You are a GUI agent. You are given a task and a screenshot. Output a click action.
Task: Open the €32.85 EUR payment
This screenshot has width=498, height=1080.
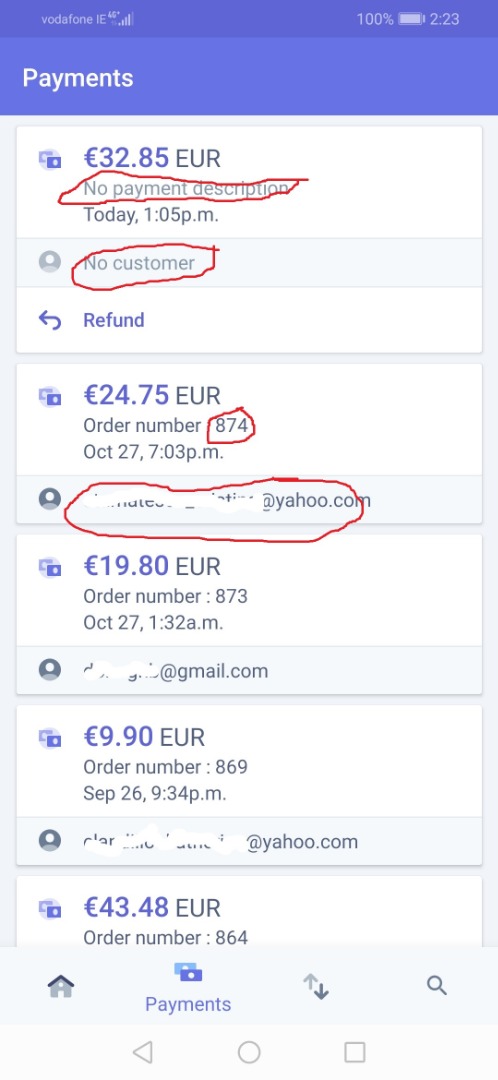[x=249, y=183]
